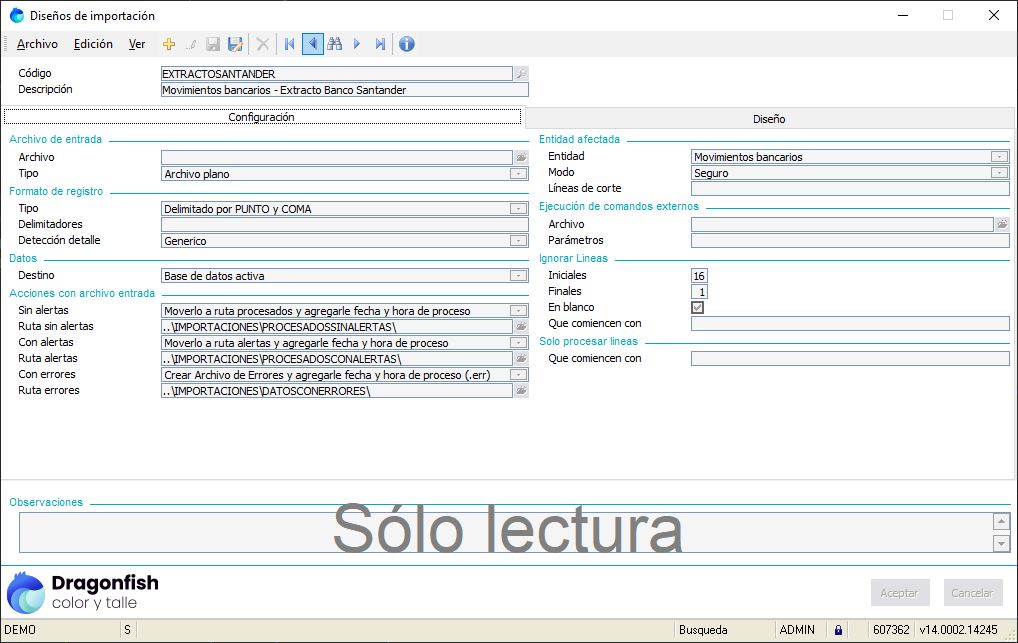This screenshot has height=643, width=1018.
Task: Click the lock icon in status bar
Action: (838, 630)
